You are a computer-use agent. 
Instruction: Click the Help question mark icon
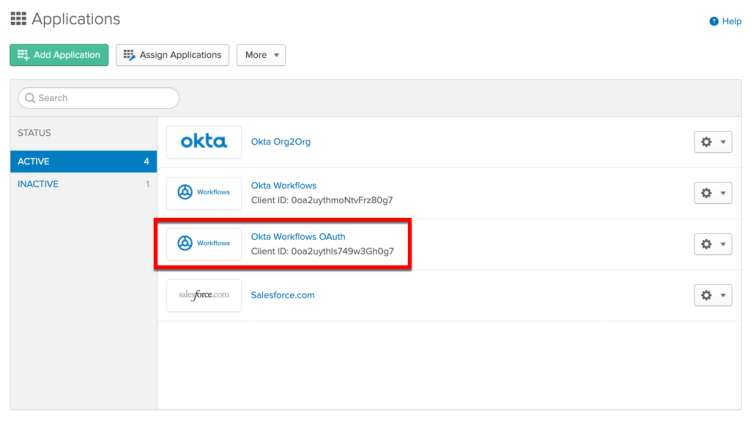coord(713,21)
